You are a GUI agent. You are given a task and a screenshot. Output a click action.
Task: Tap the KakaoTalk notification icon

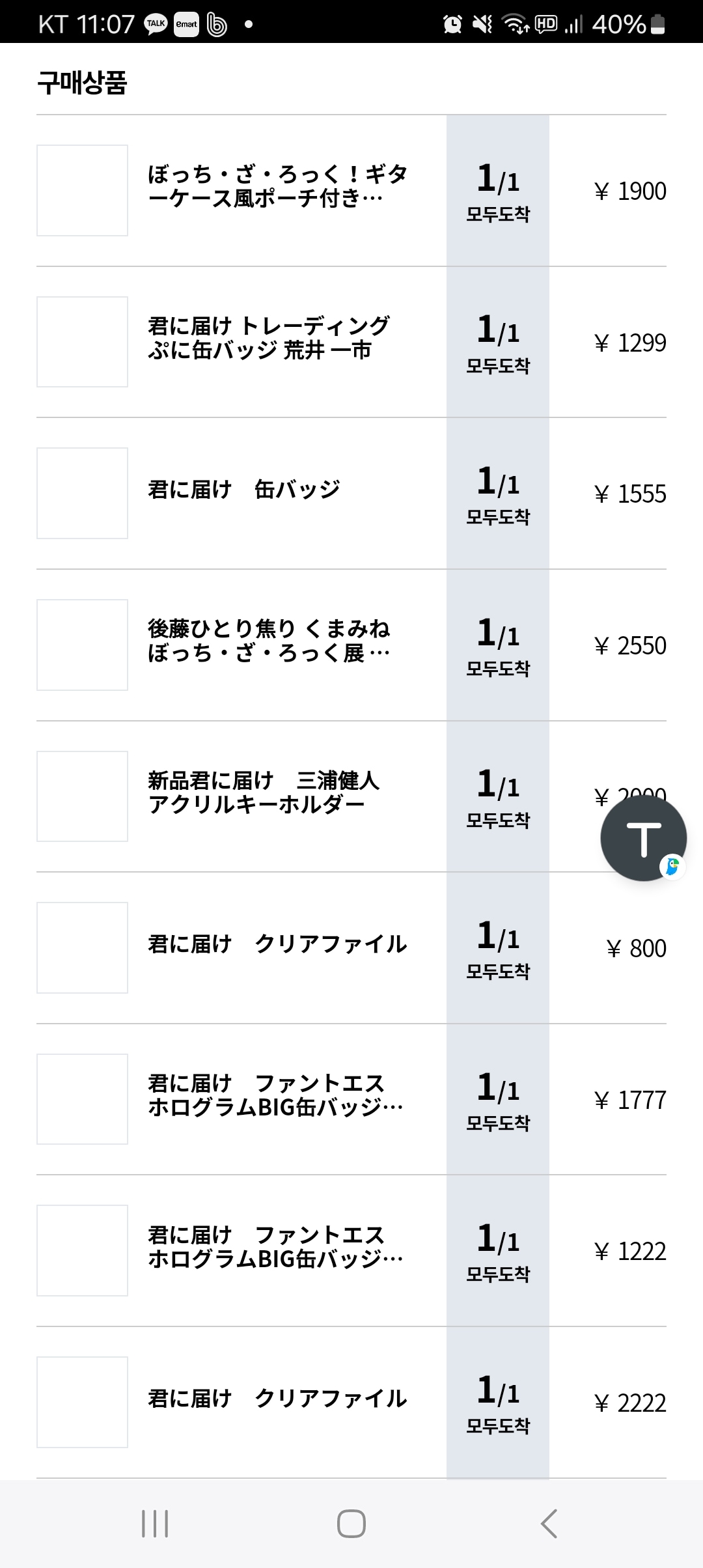(156, 25)
